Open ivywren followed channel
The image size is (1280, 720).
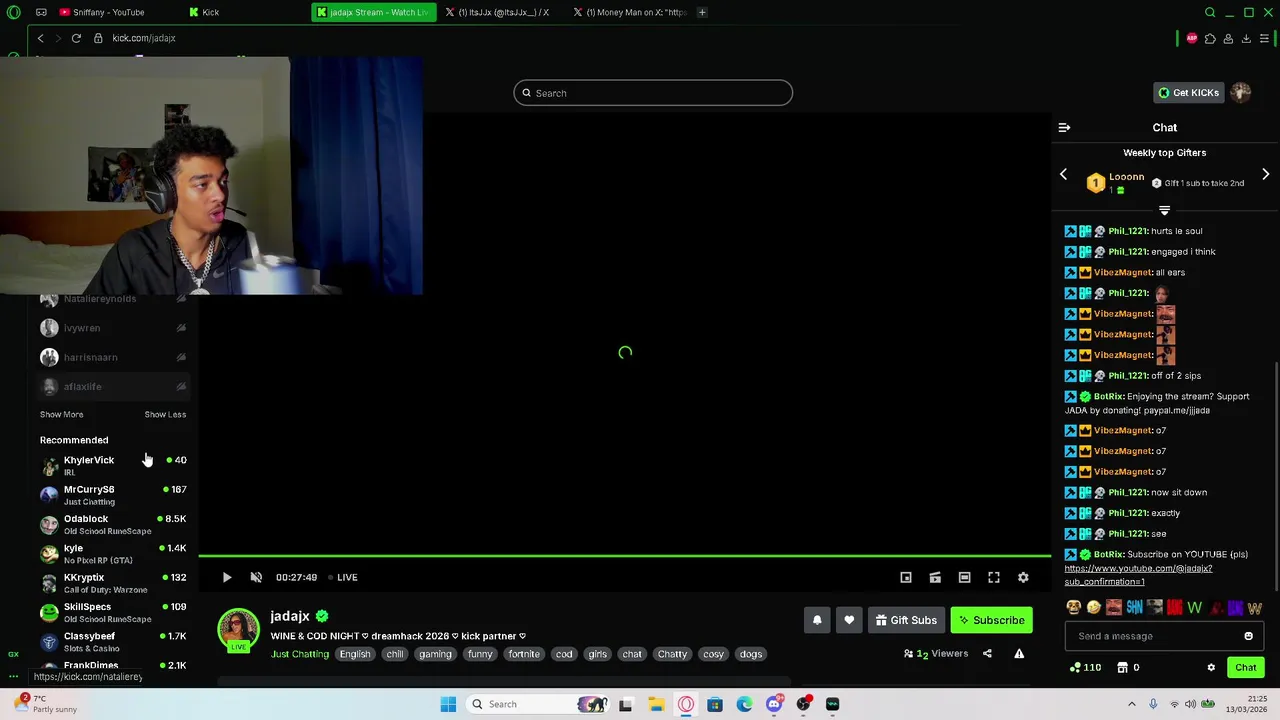pyautogui.click(x=113, y=328)
